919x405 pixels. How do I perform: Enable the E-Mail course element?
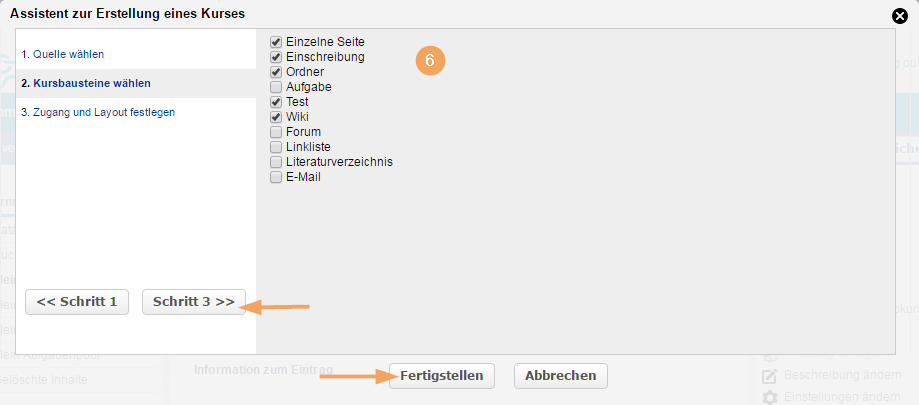[276, 177]
